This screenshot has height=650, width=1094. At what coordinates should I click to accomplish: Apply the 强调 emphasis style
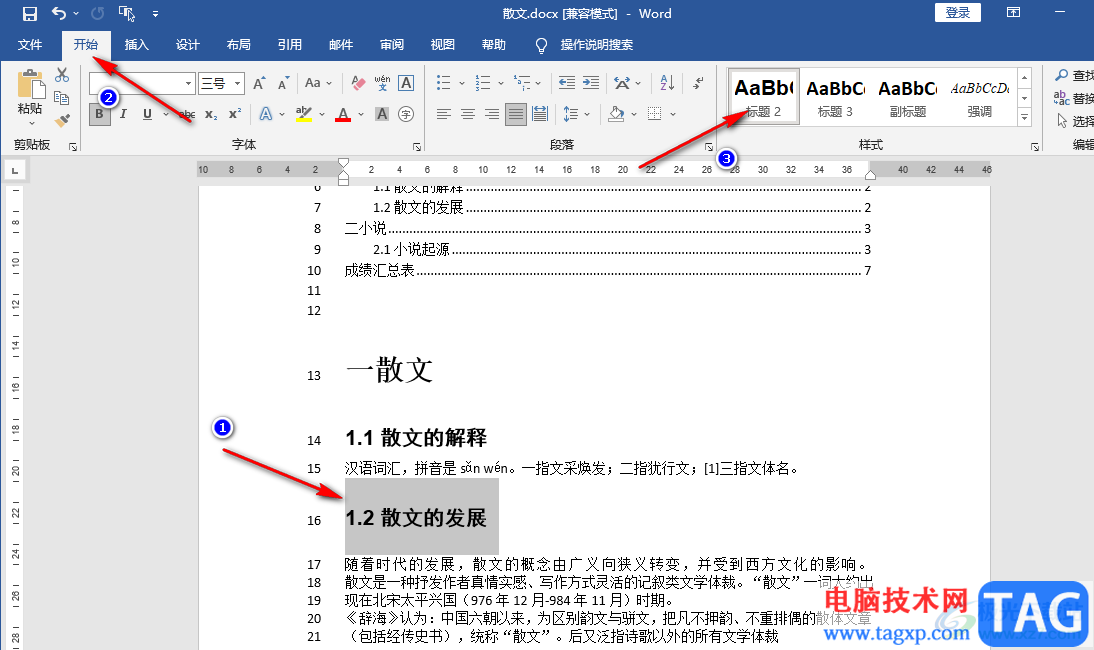(980, 97)
